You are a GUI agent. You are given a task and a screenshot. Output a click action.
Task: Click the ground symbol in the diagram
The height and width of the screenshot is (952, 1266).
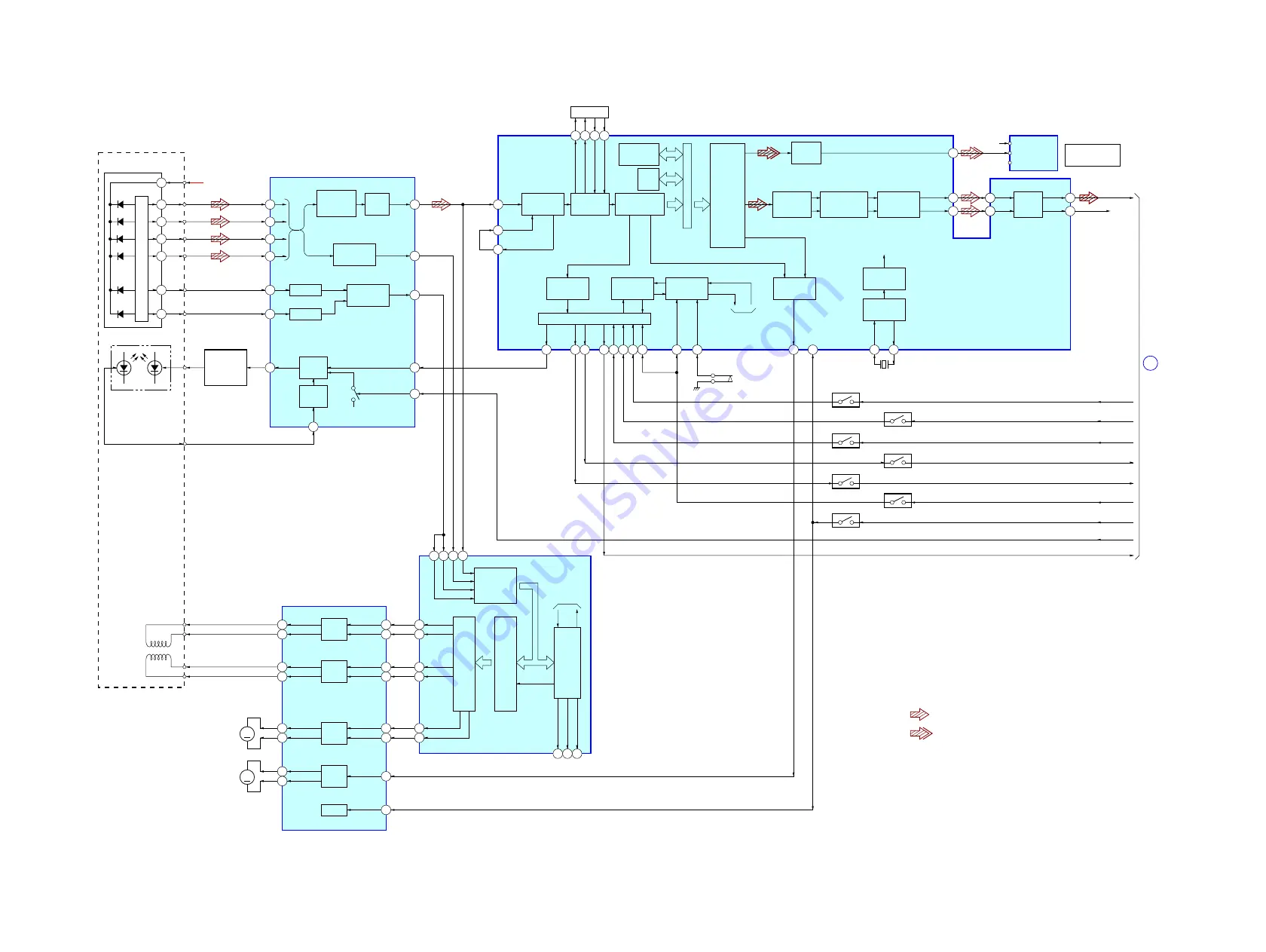point(696,388)
